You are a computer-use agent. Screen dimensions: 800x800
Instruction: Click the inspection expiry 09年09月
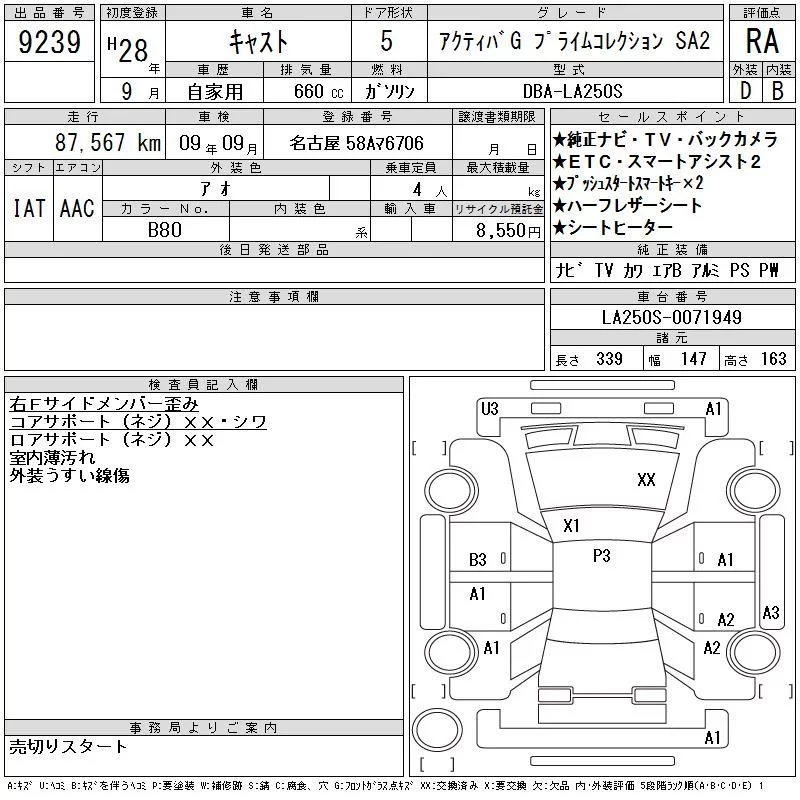click(218, 143)
